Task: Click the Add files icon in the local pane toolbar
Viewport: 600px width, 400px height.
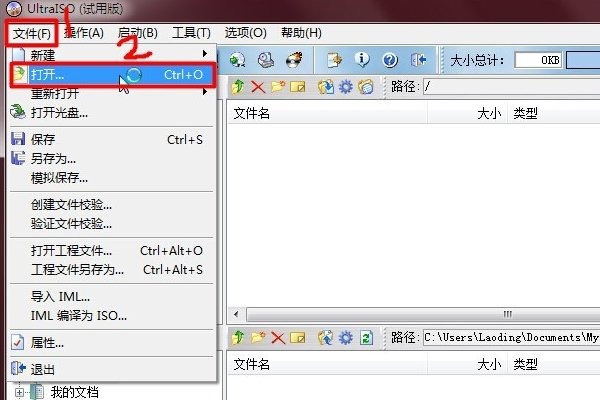Action: (325, 338)
